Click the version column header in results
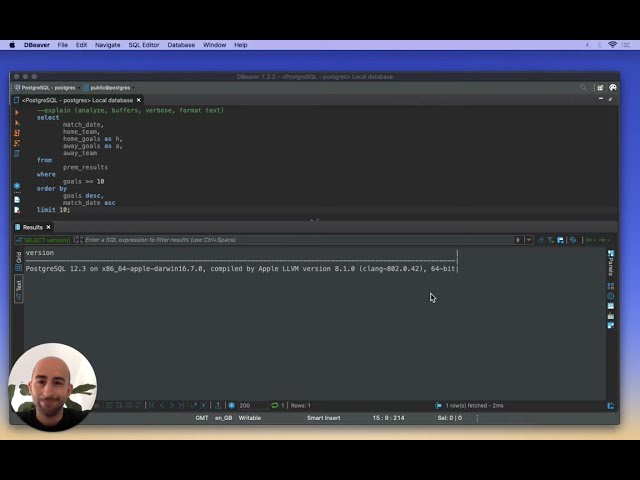640x480 pixels. (x=40, y=253)
